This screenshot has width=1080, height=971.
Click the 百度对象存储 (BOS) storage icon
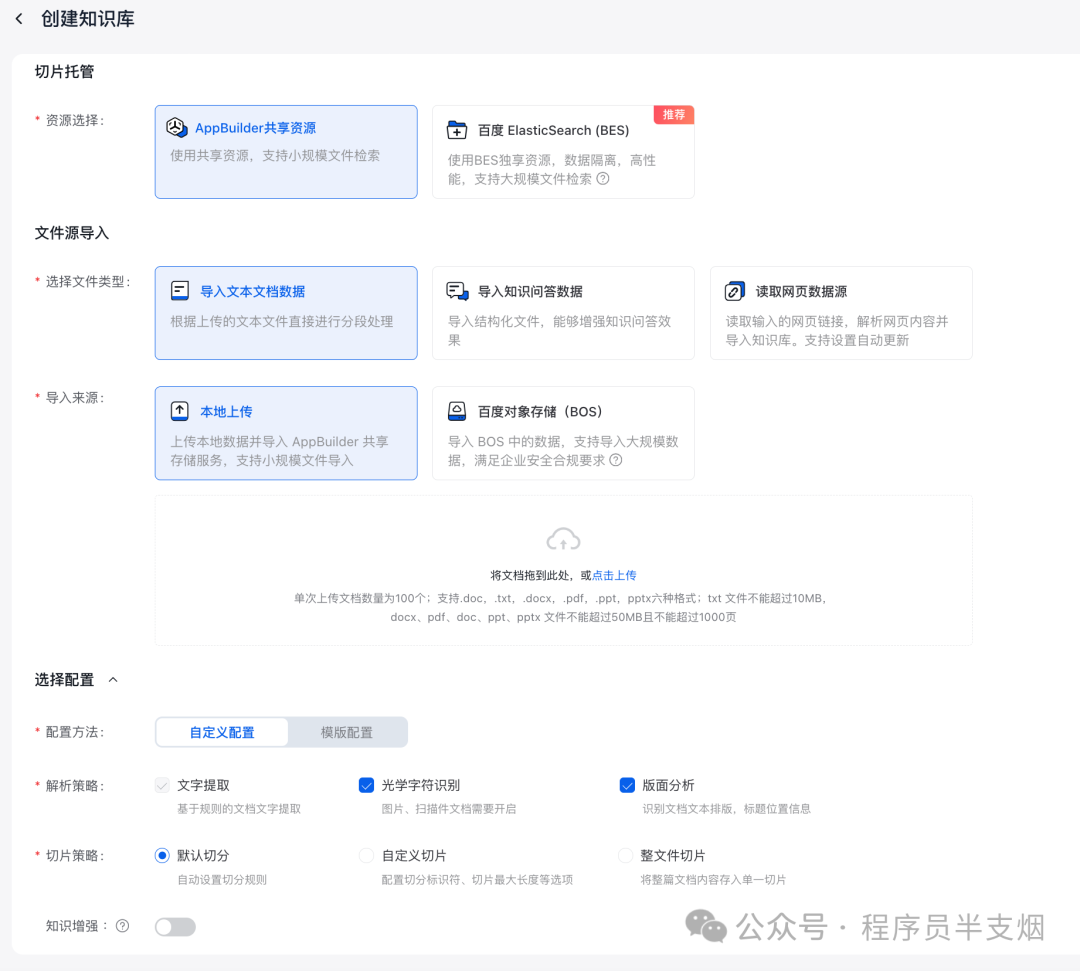click(x=457, y=411)
